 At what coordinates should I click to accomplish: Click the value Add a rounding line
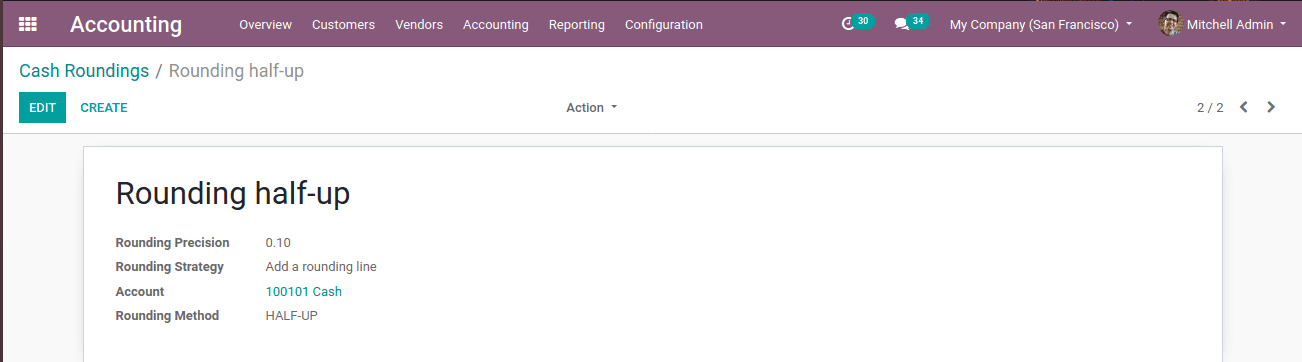(x=321, y=267)
